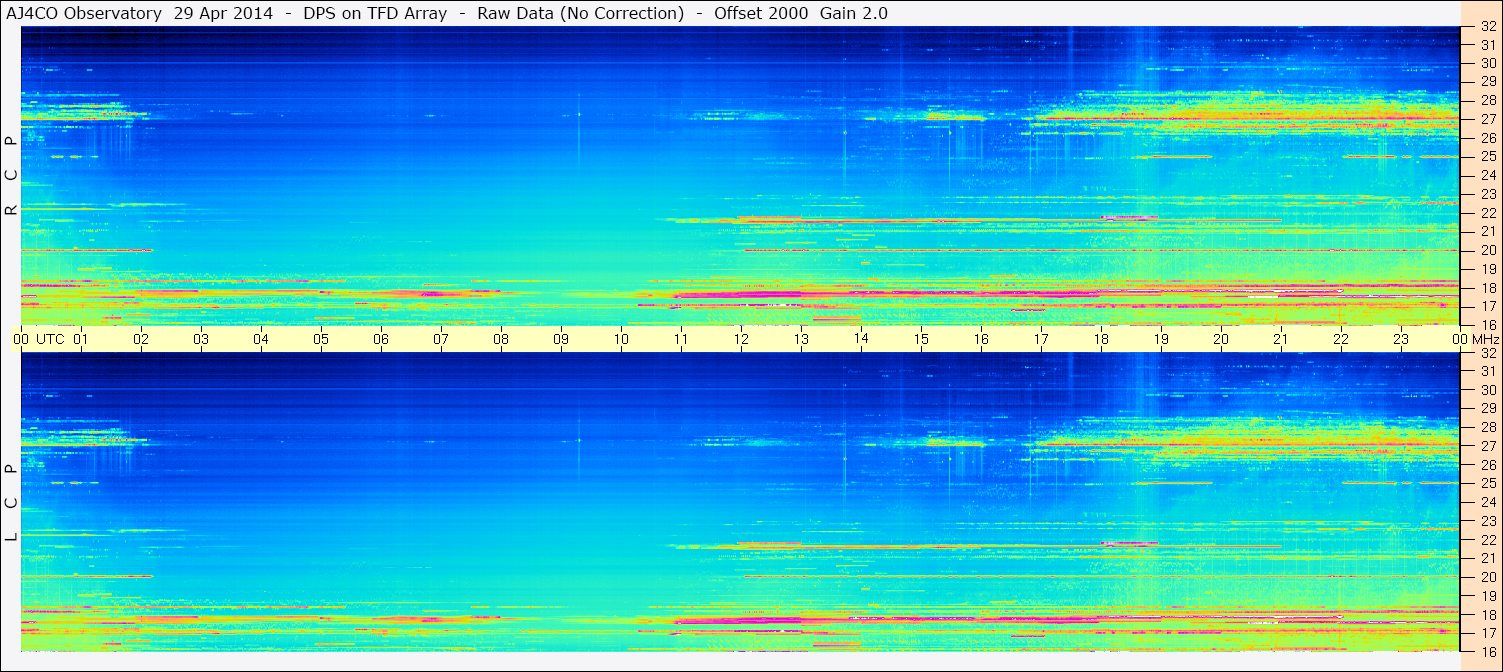This screenshot has height=672, width=1503.
Task: Click the 29 MHz tick in LCP panel
Action: coord(1487,409)
